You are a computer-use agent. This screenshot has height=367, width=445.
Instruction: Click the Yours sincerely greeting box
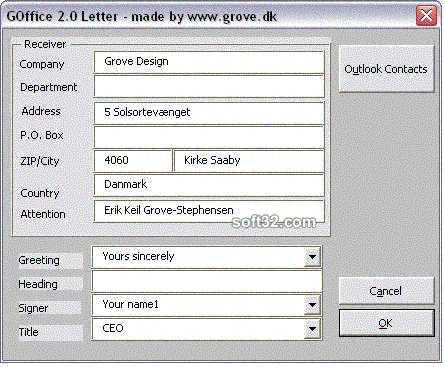coord(206,257)
